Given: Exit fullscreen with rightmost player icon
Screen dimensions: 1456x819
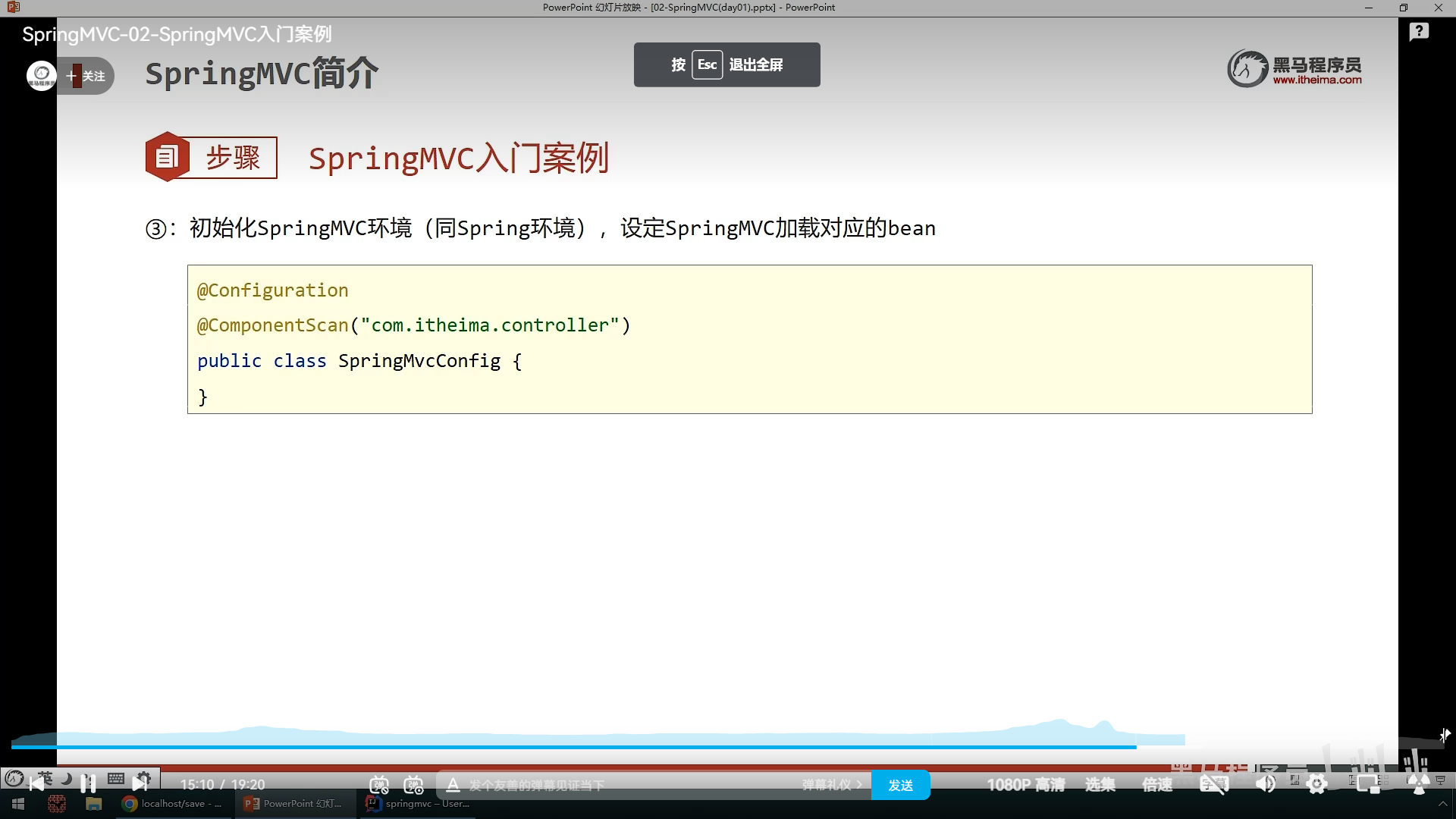Looking at the screenshot, I should tap(1419, 784).
